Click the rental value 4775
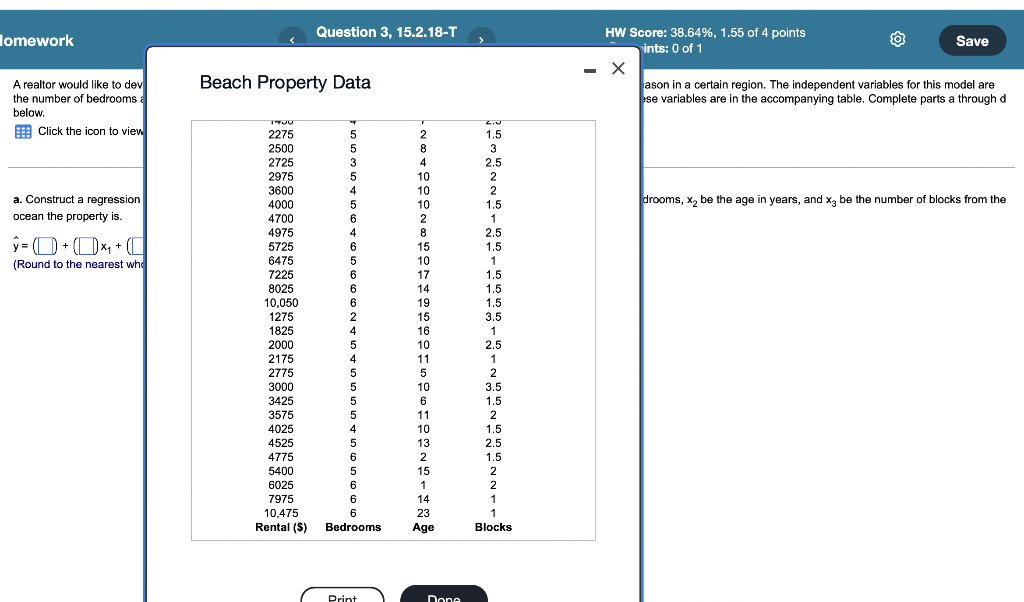The height and width of the screenshot is (602, 1024). pos(281,457)
